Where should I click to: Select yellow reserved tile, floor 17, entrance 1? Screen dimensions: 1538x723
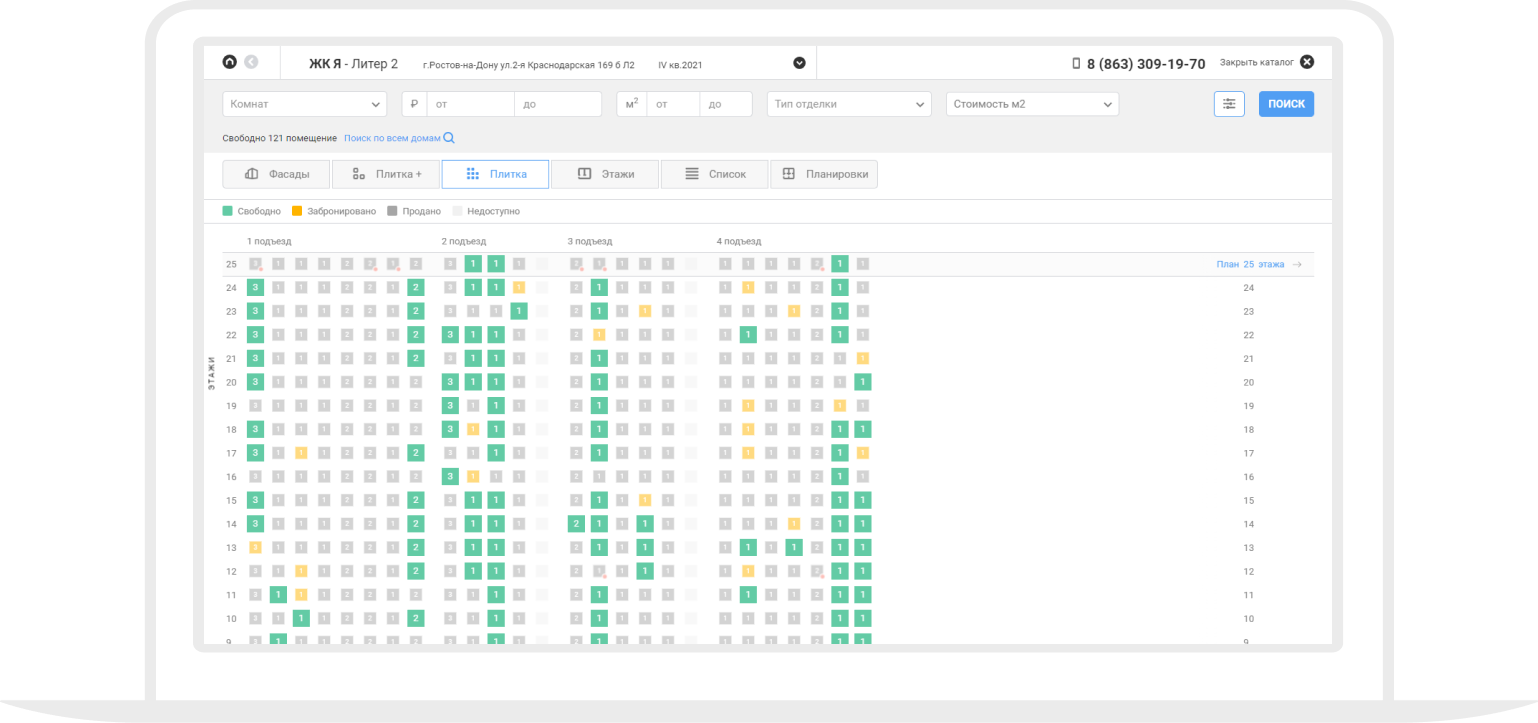[301, 453]
